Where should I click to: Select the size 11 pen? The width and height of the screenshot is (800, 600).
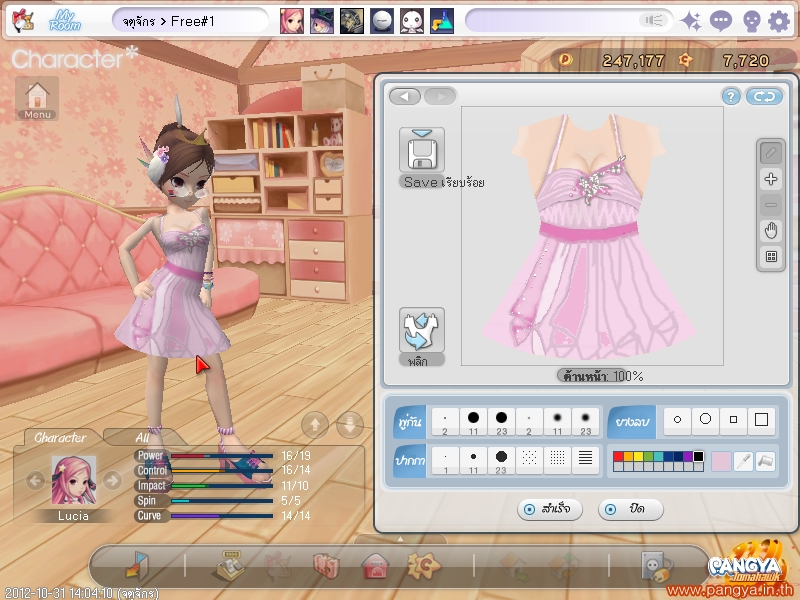point(473,461)
